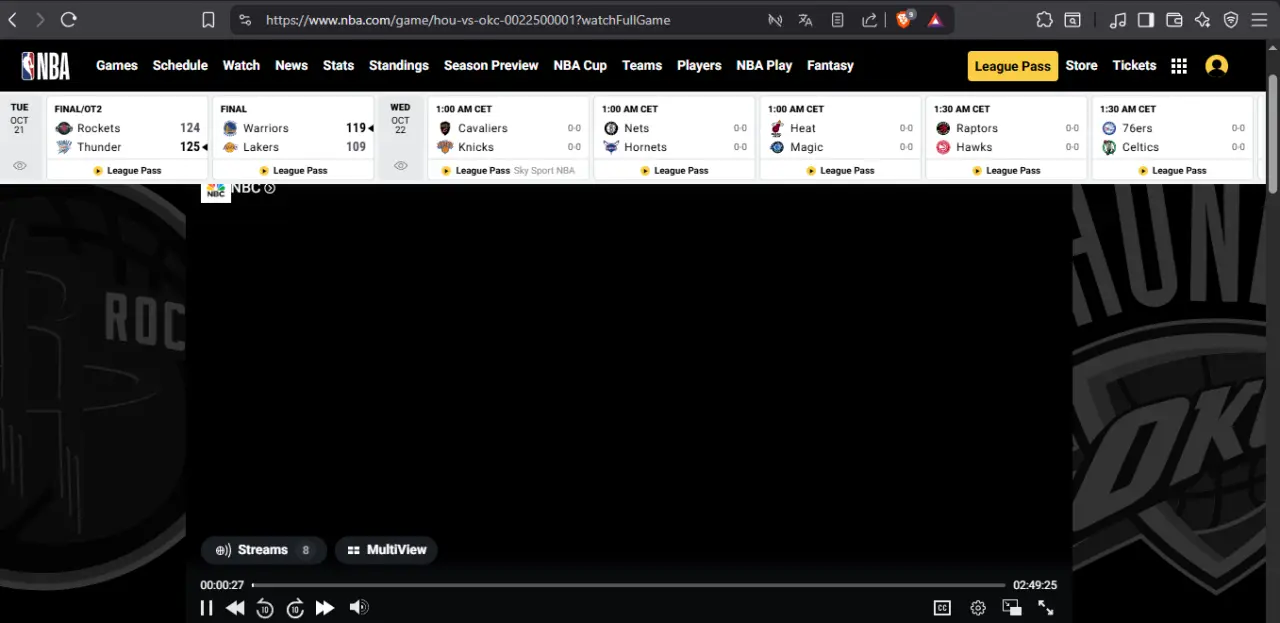Image resolution: width=1280 pixels, height=623 pixels.
Task: Toggle hide scores for Oct 22
Action: coord(400,166)
